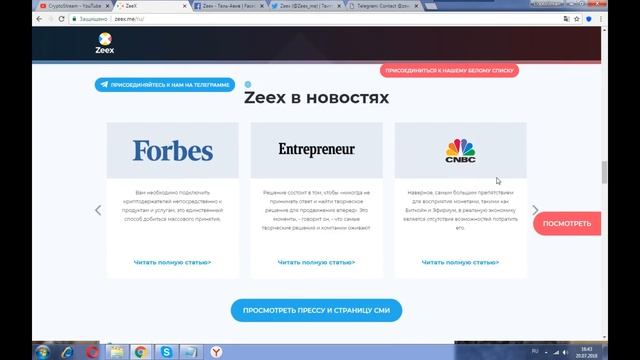Close the Telegram Contact tab
Image resolution: width=640 pixels, height=360 pixels.
click(x=416, y=6)
